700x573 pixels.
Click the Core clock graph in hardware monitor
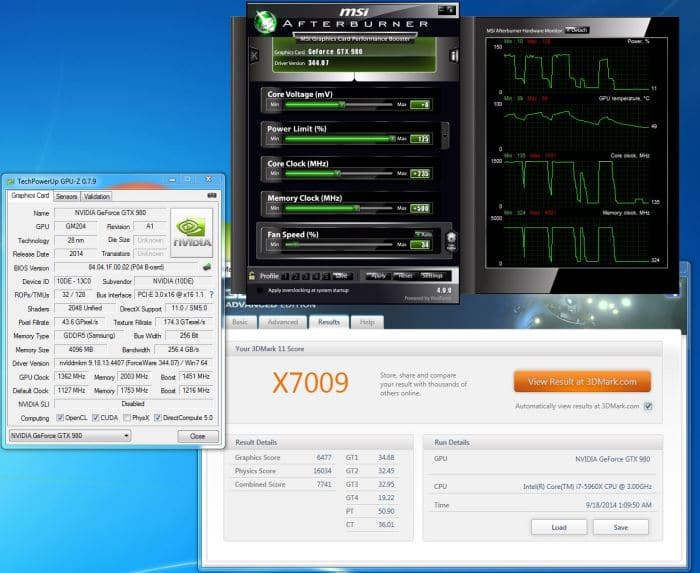pos(577,182)
